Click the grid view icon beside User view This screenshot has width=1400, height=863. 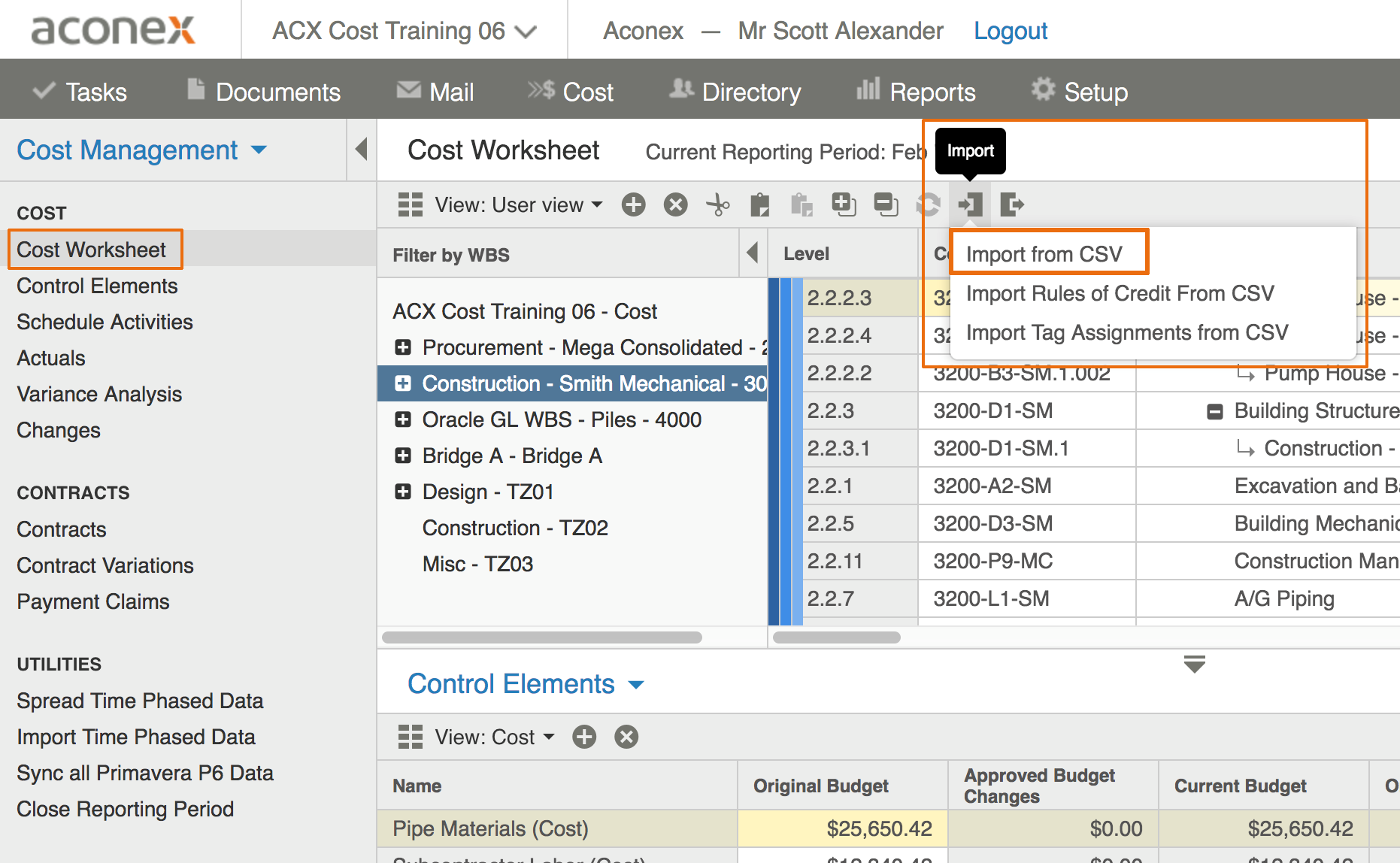click(x=410, y=204)
